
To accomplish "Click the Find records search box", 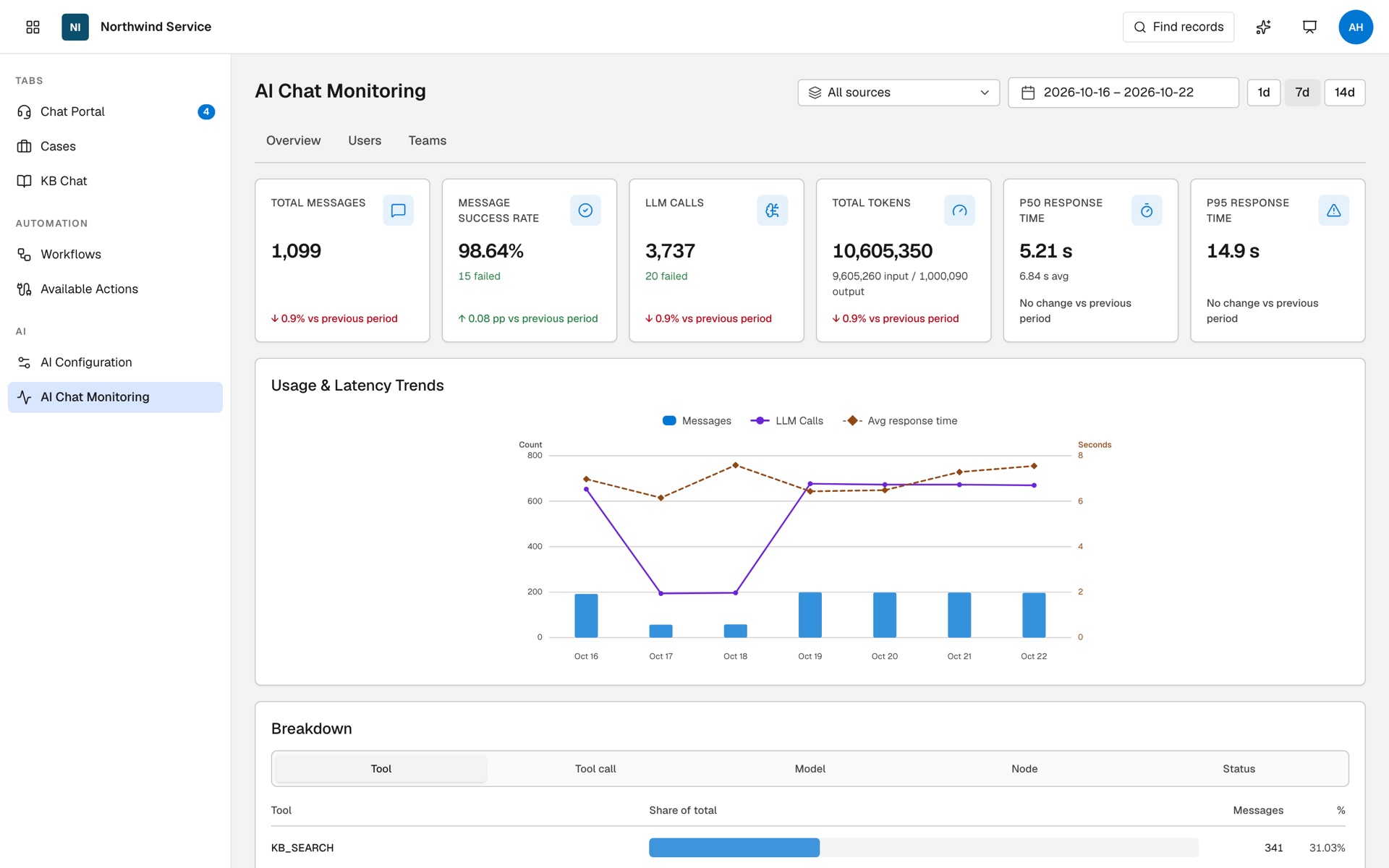I will coord(1178,27).
